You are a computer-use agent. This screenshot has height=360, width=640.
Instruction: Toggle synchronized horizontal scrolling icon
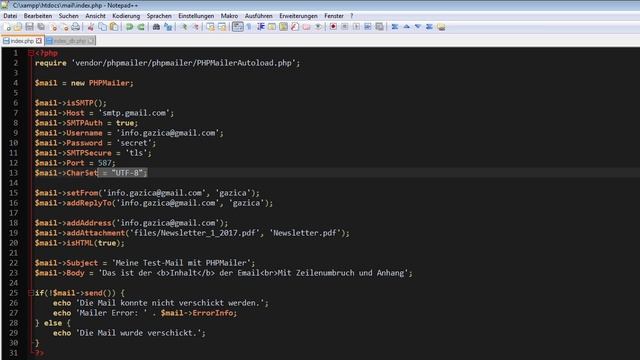click(x=222, y=27)
